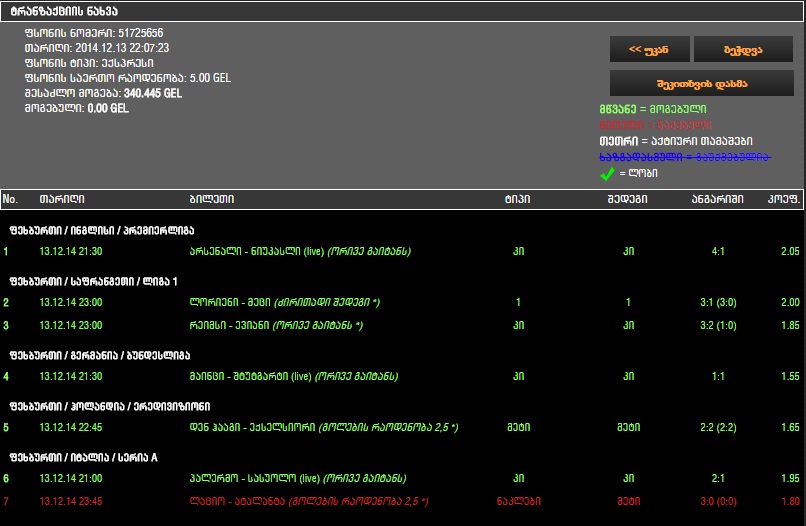This screenshot has height=526, width=806.
Task: Click the red Lazio vs Atalanta losing bet
Action: tap(308, 501)
